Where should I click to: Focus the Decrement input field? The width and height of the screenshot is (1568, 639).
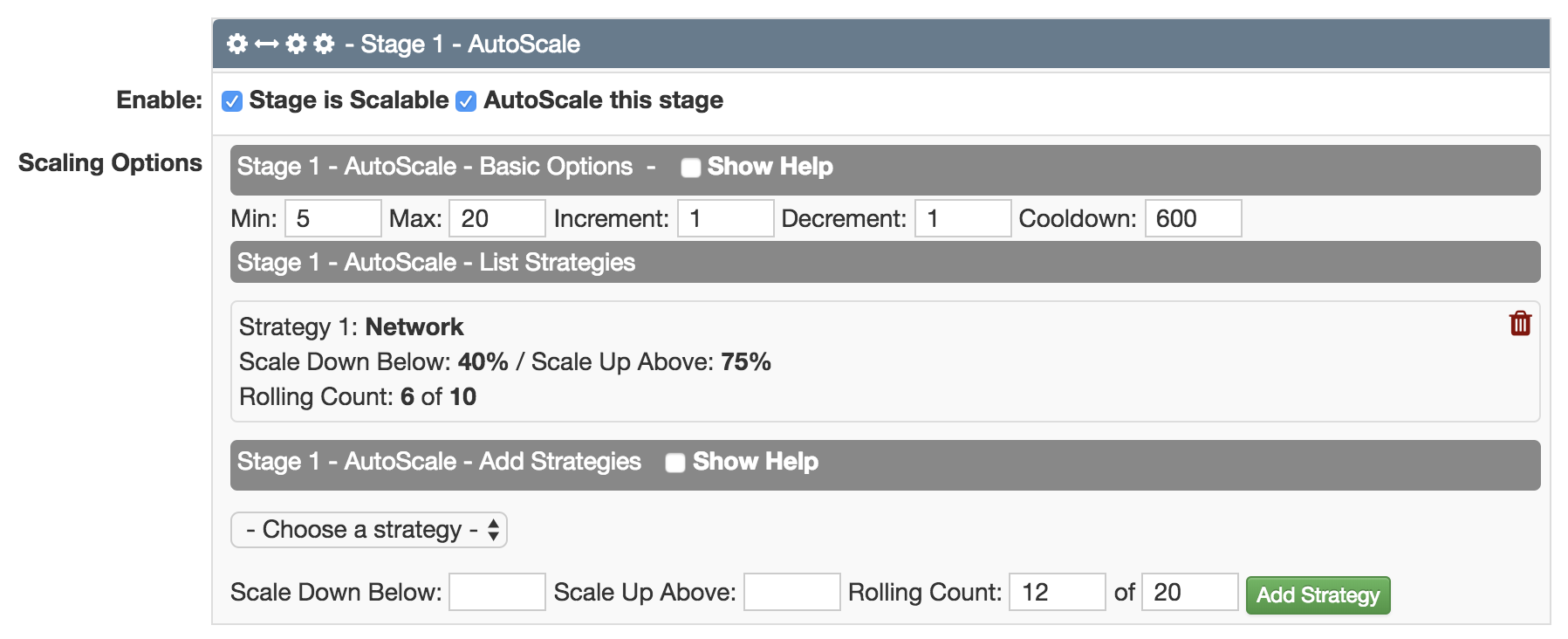(x=963, y=218)
